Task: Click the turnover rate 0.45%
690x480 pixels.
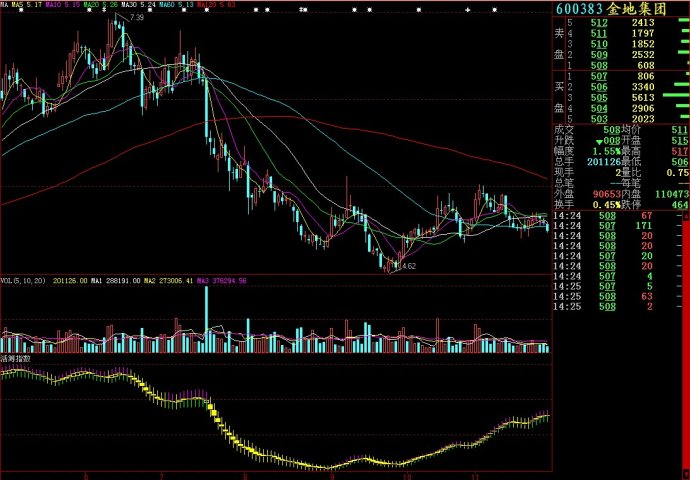Action: (x=606, y=205)
